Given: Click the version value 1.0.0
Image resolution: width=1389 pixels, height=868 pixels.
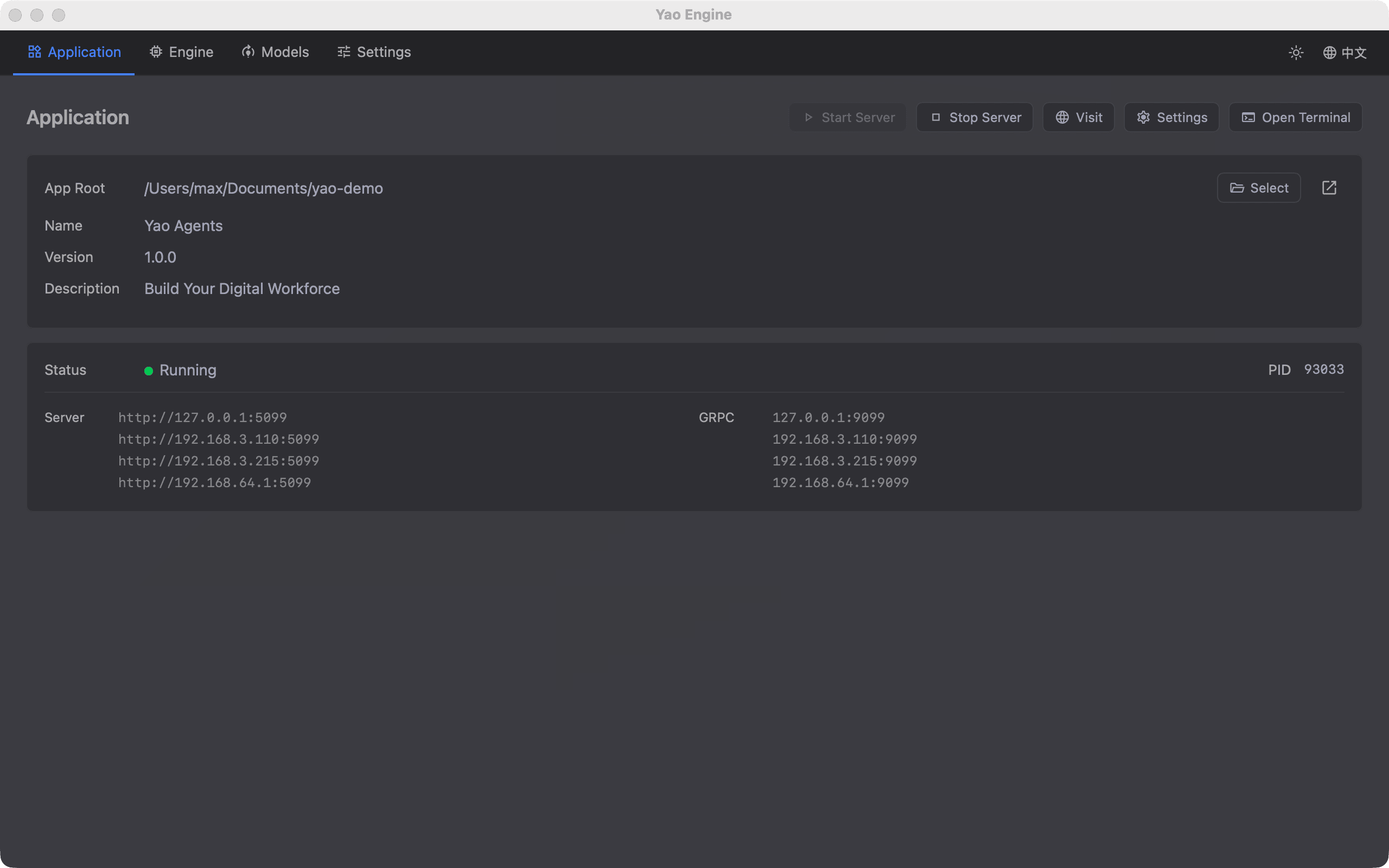Looking at the screenshot, I should pos(160,257).
